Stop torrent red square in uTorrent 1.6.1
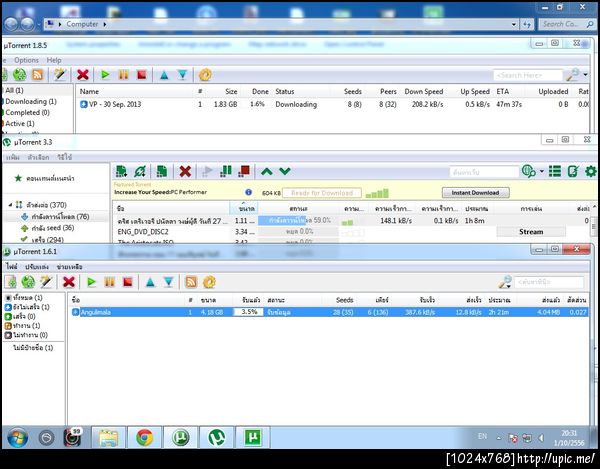Viewport: 600px width, 469px height. [x=128, y=282]
